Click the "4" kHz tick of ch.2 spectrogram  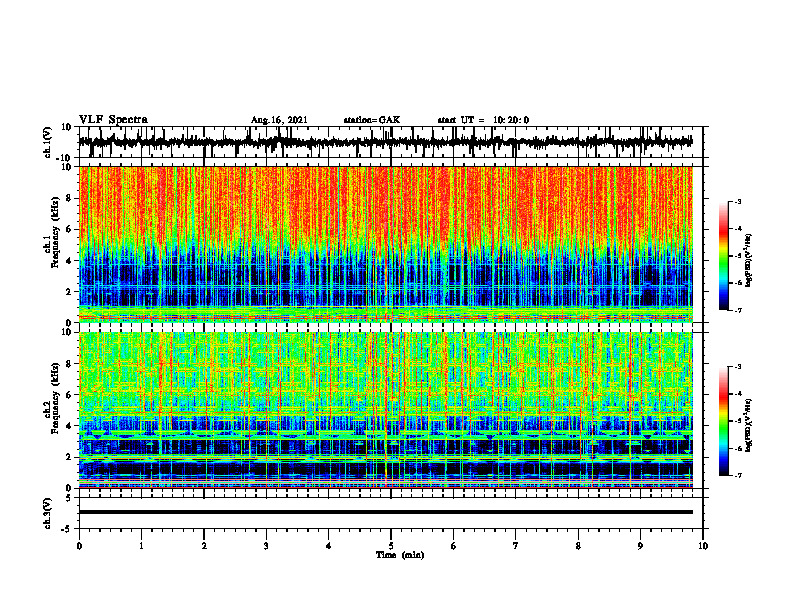[69, 426]
